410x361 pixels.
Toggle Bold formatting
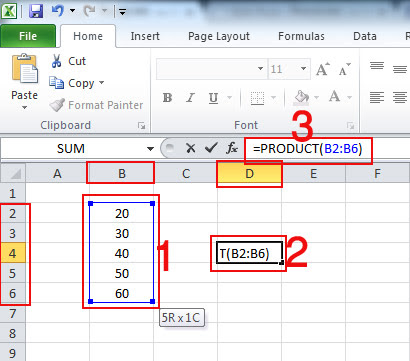167,98
